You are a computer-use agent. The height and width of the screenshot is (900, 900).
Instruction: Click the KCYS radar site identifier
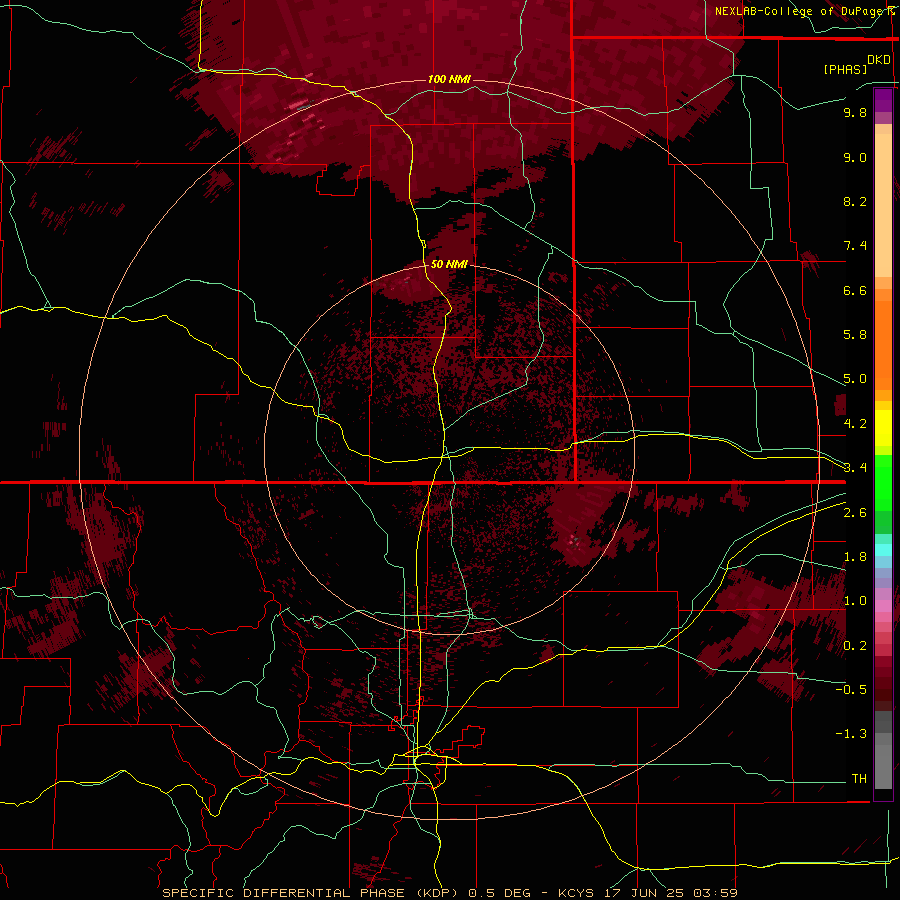coord(578,893)
